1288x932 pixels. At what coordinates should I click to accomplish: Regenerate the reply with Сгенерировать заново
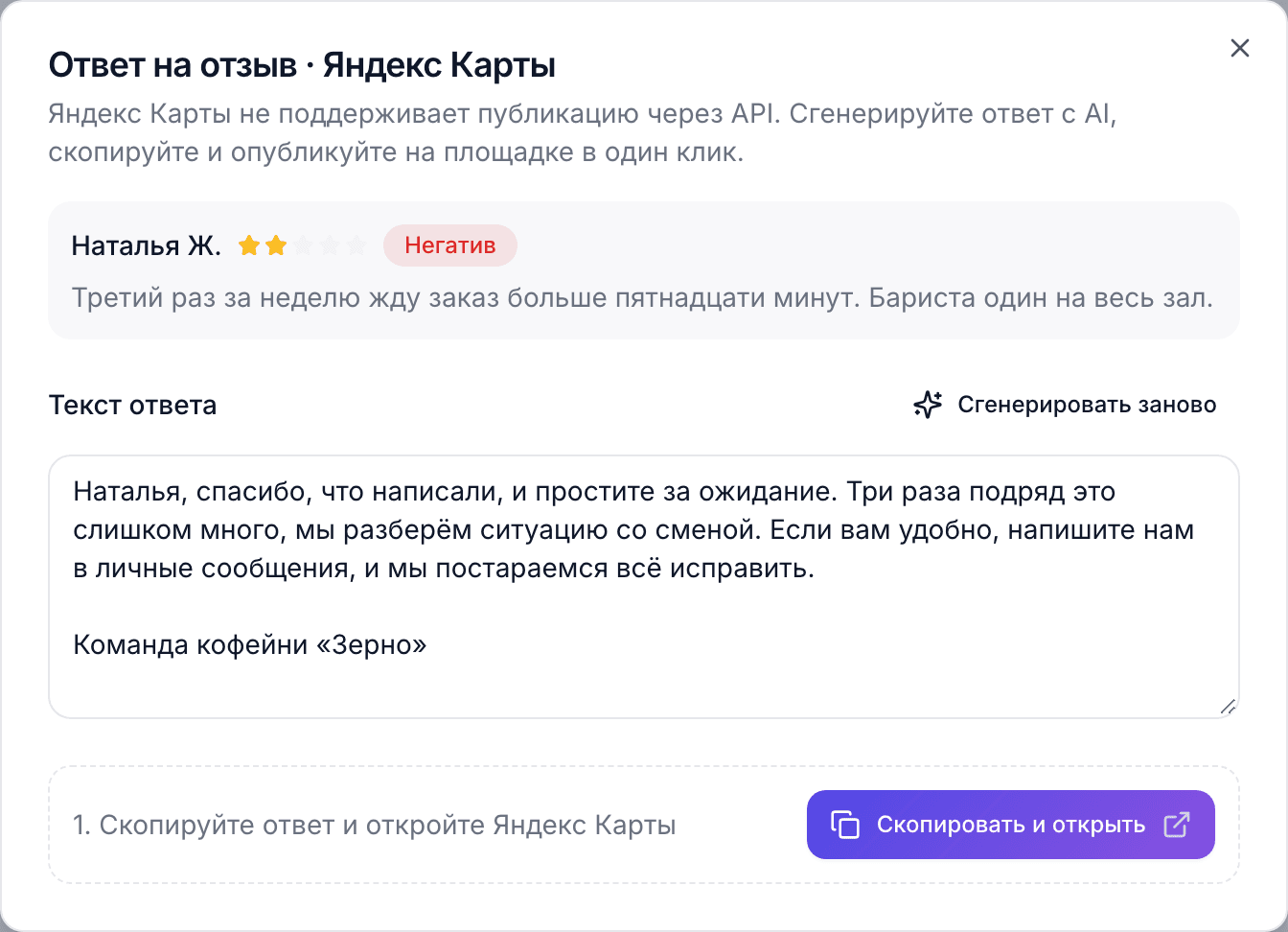[x=1065, y=405]
